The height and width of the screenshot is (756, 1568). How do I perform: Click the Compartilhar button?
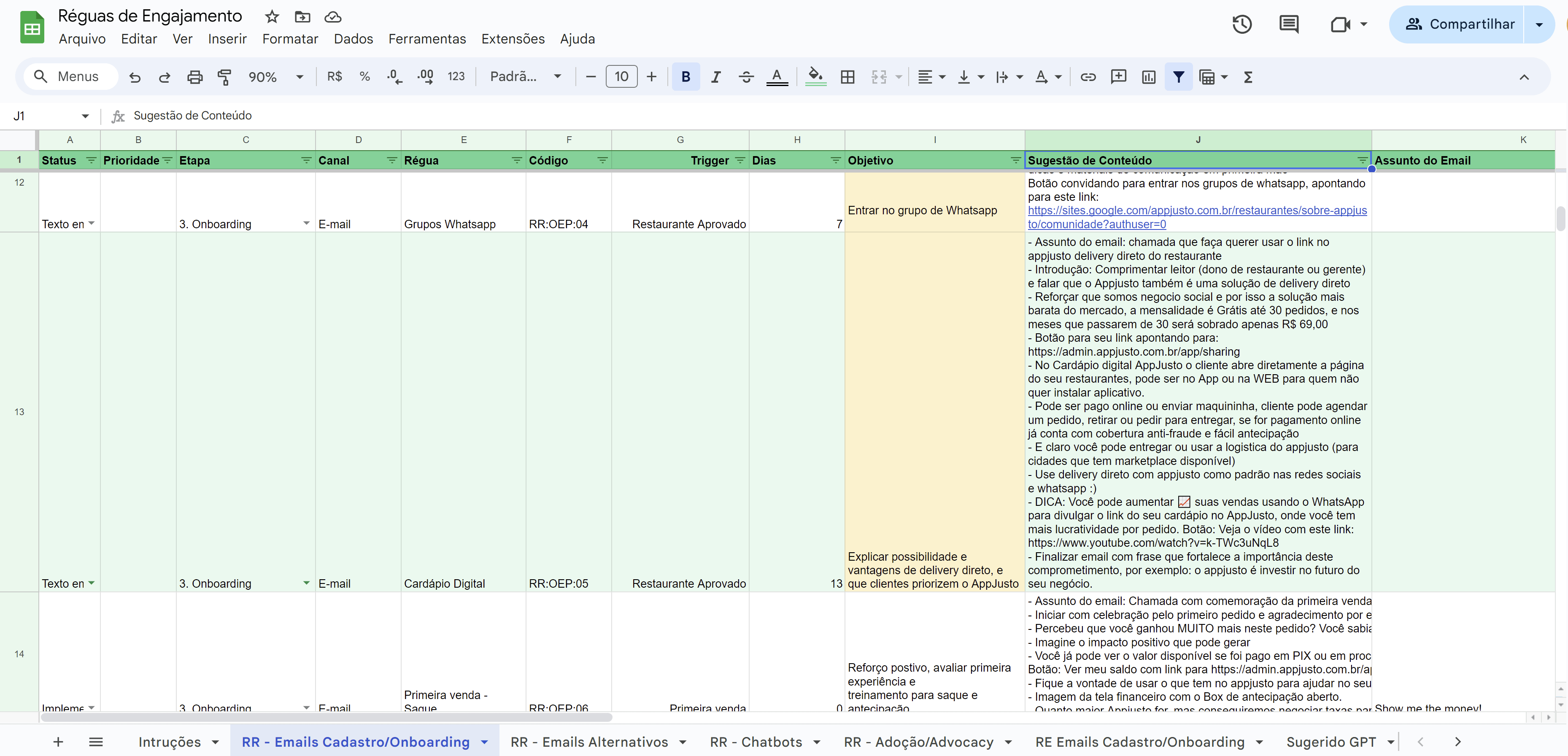pos(1459,24)
